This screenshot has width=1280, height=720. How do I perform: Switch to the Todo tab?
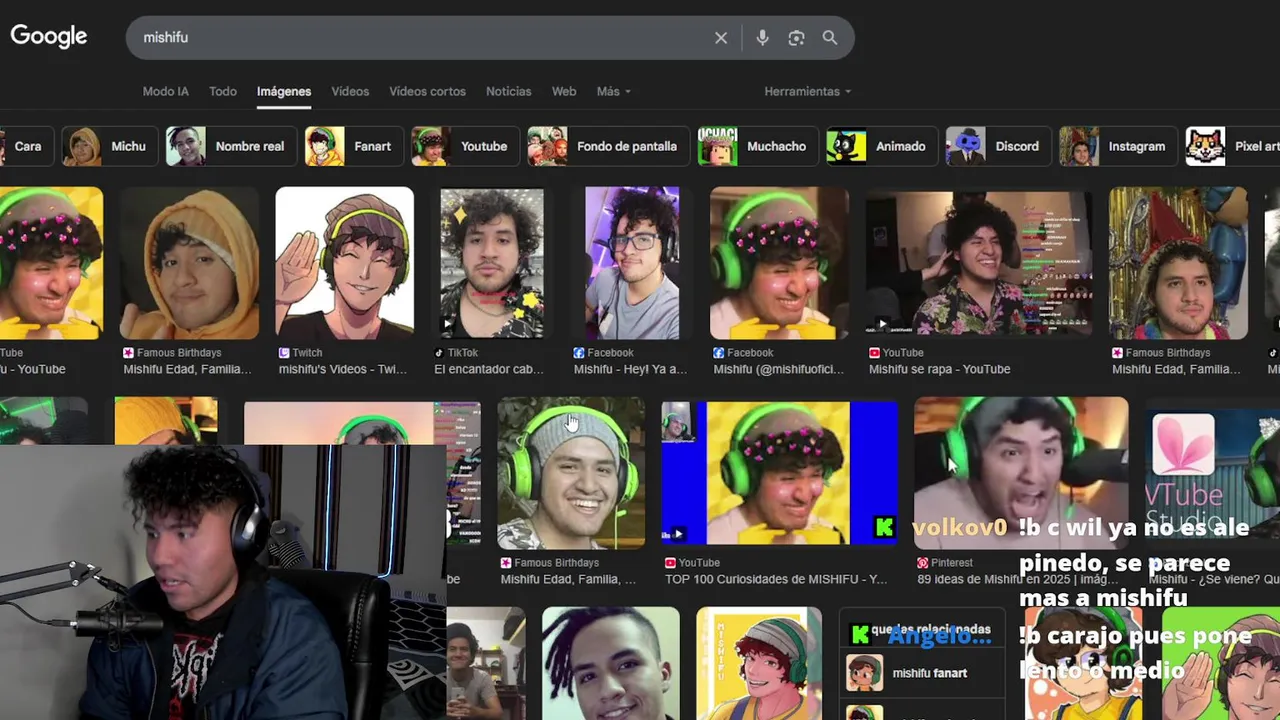point(223,91)
